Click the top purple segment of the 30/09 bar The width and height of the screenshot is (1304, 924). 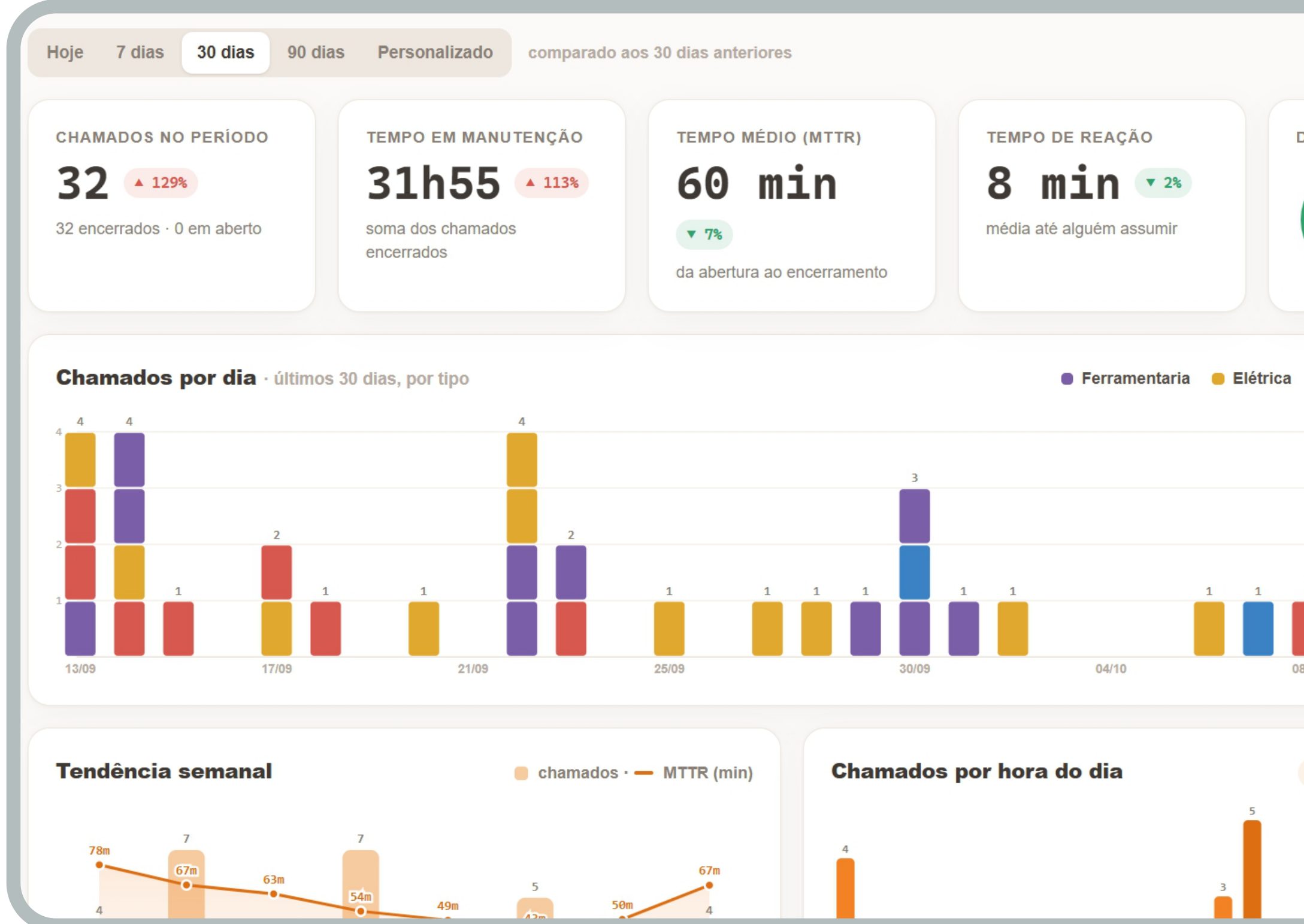915,516
